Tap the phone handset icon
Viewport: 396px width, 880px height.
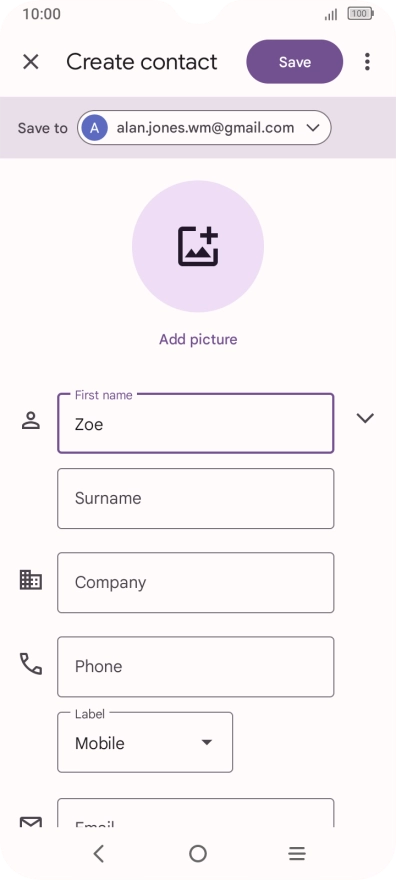(31, 663)
